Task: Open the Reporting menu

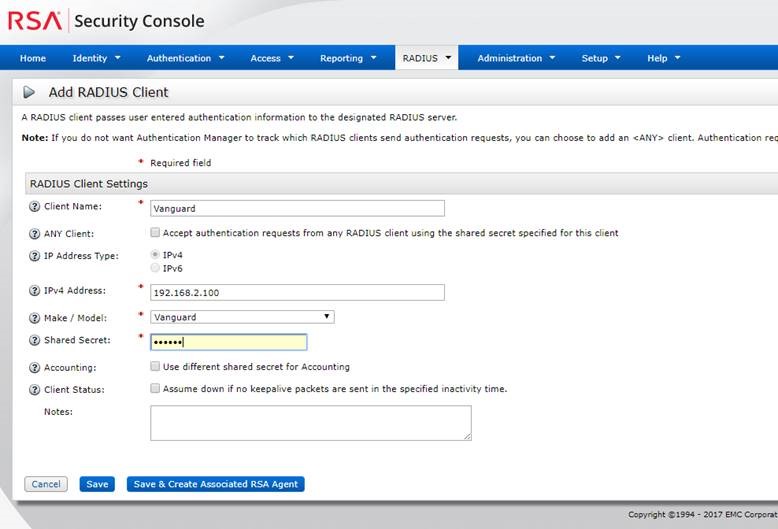Action: pos(348,58)
